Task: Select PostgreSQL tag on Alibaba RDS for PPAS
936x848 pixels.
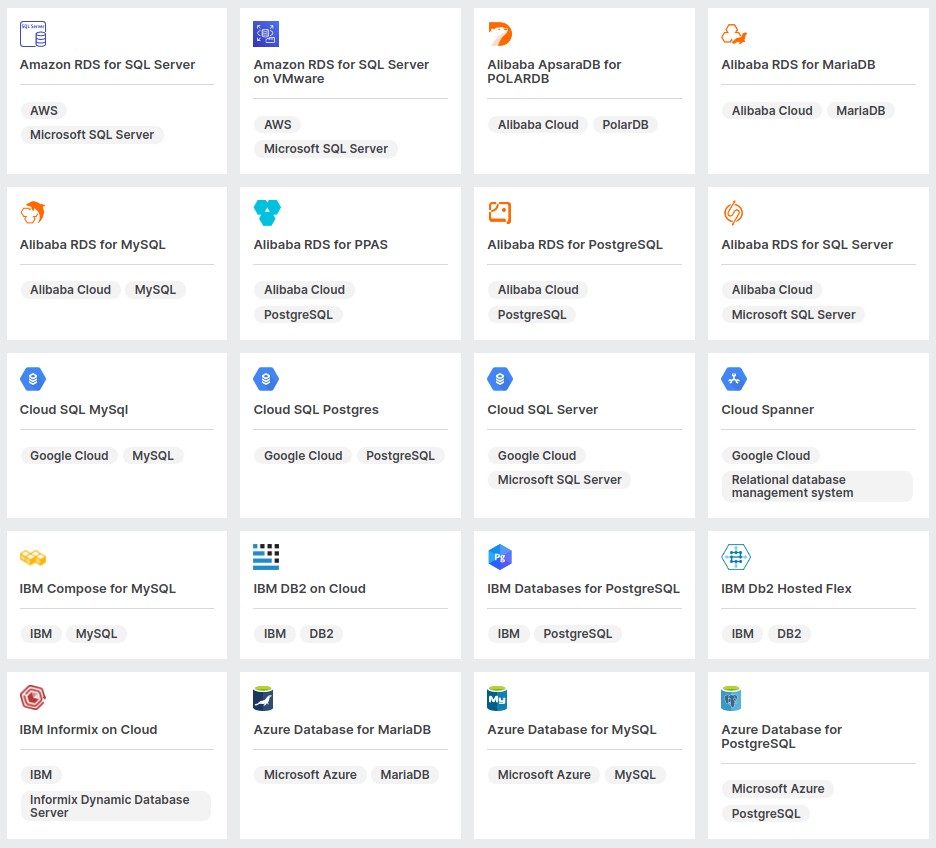Action: click(x=298, y=315)
